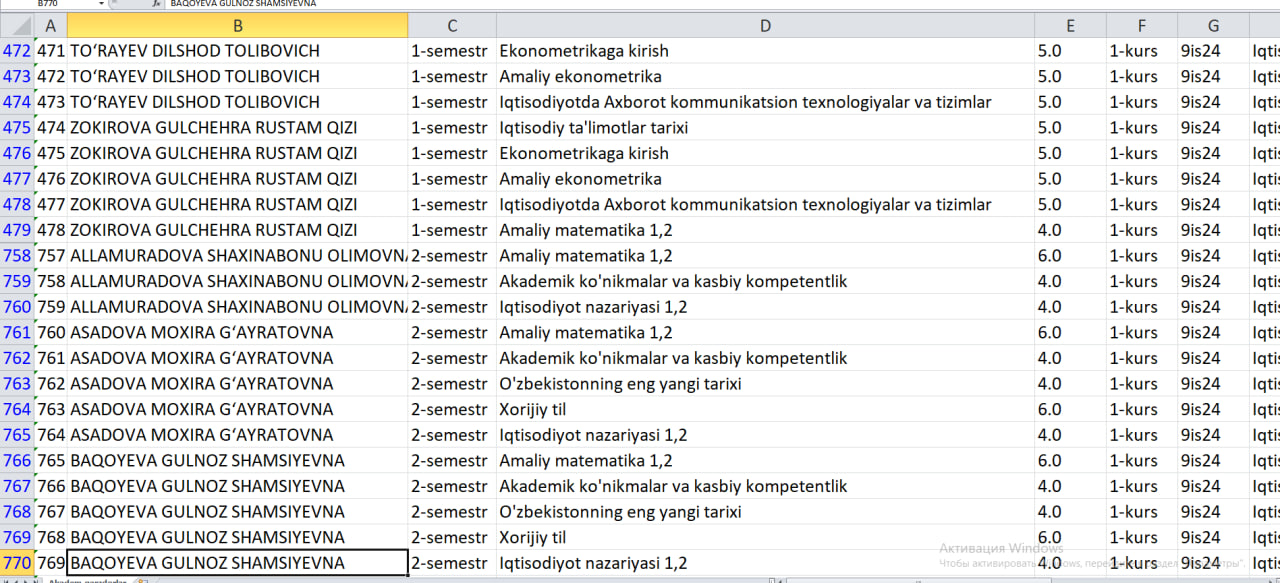Select row header 475
This screenshot has width=1280, height=583.
[16, 128]
